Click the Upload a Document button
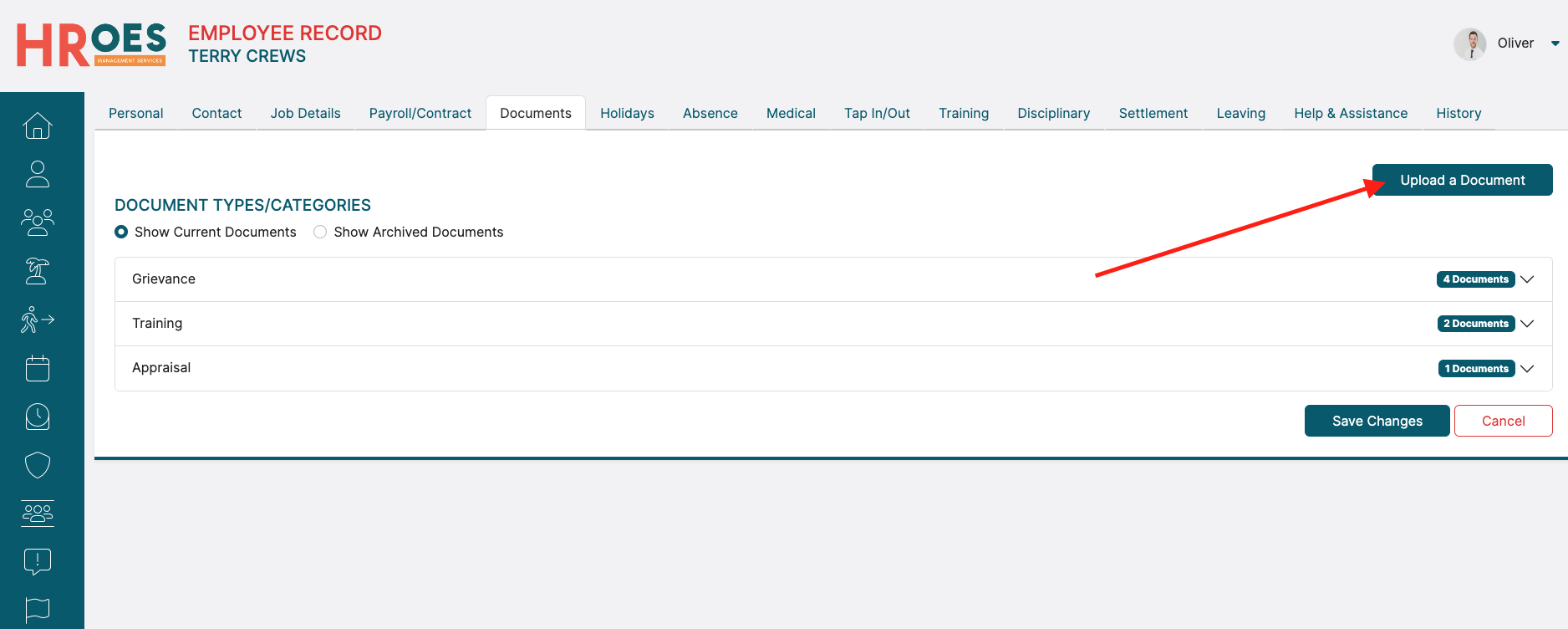 point(1462,180)
